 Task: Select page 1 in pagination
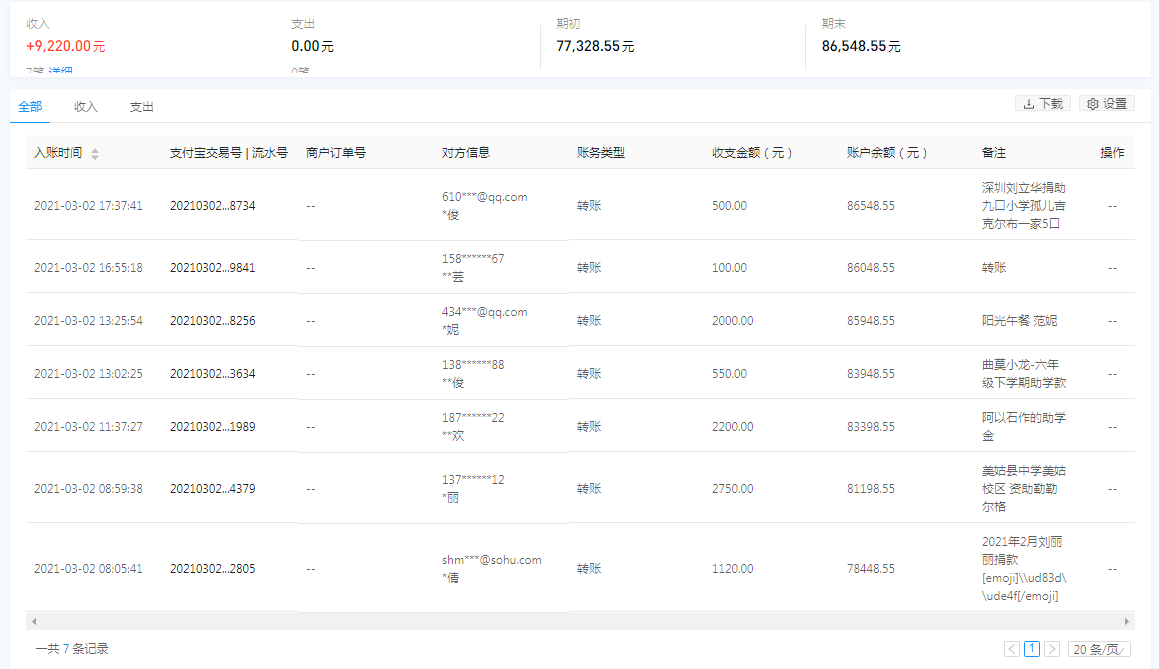[x=1032, y=649]
